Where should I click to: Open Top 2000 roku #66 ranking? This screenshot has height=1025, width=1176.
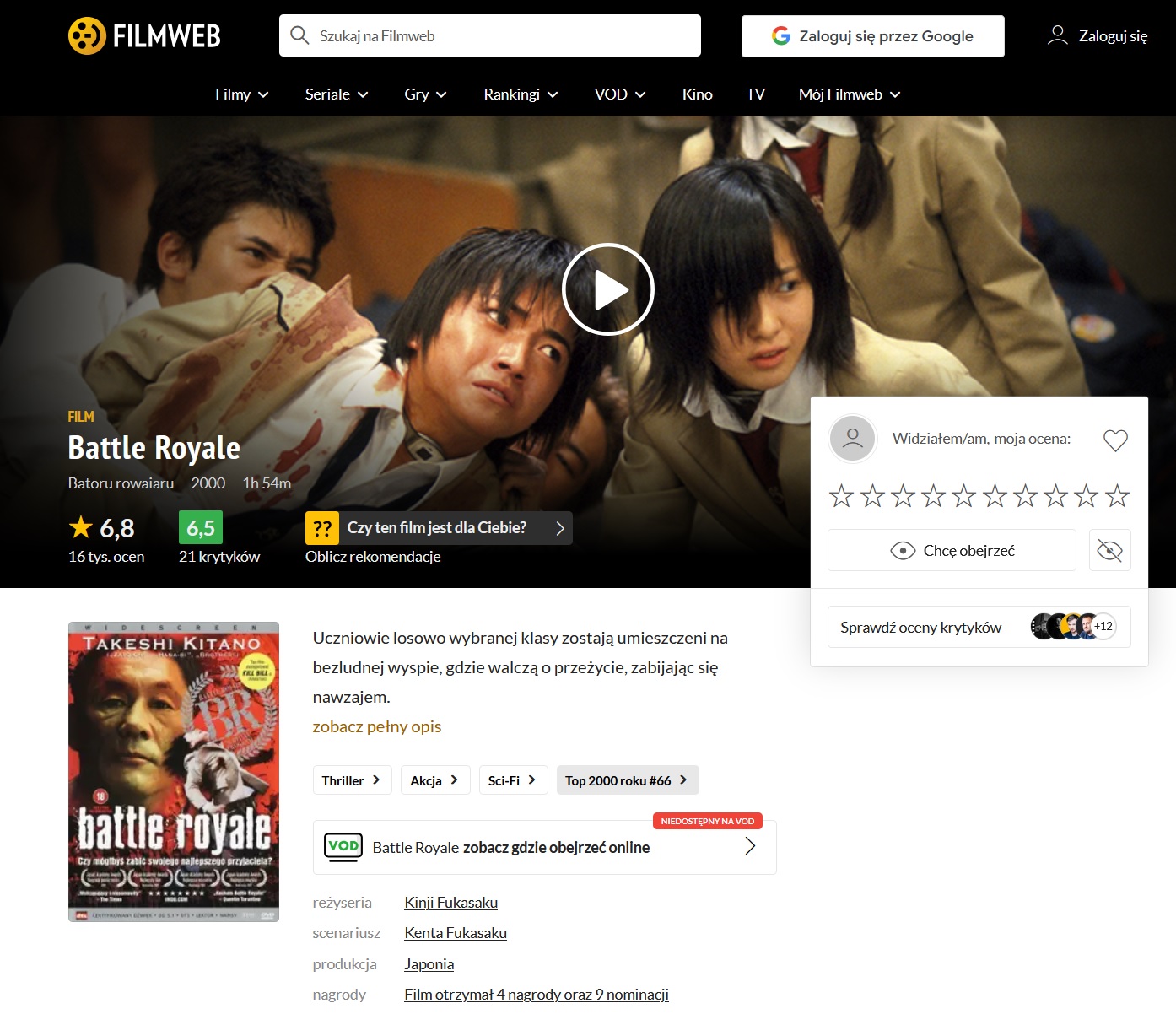(628, 780)
